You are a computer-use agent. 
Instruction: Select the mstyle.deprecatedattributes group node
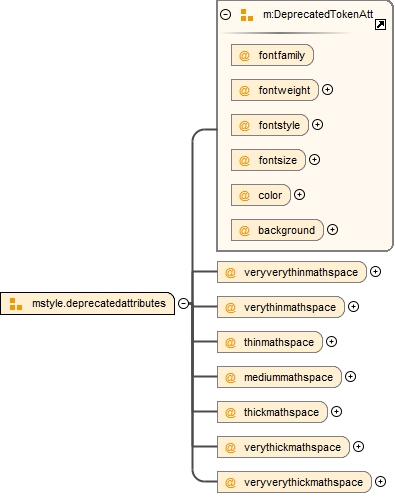87,303
